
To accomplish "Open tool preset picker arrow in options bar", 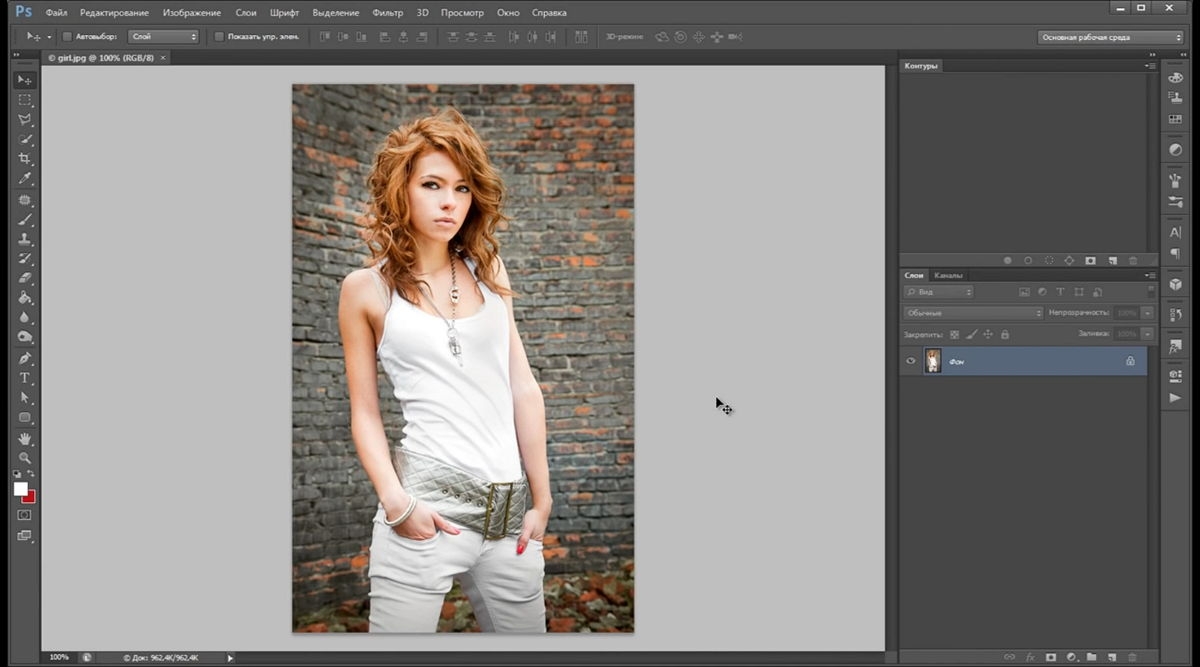I will (x=49, y=37).
